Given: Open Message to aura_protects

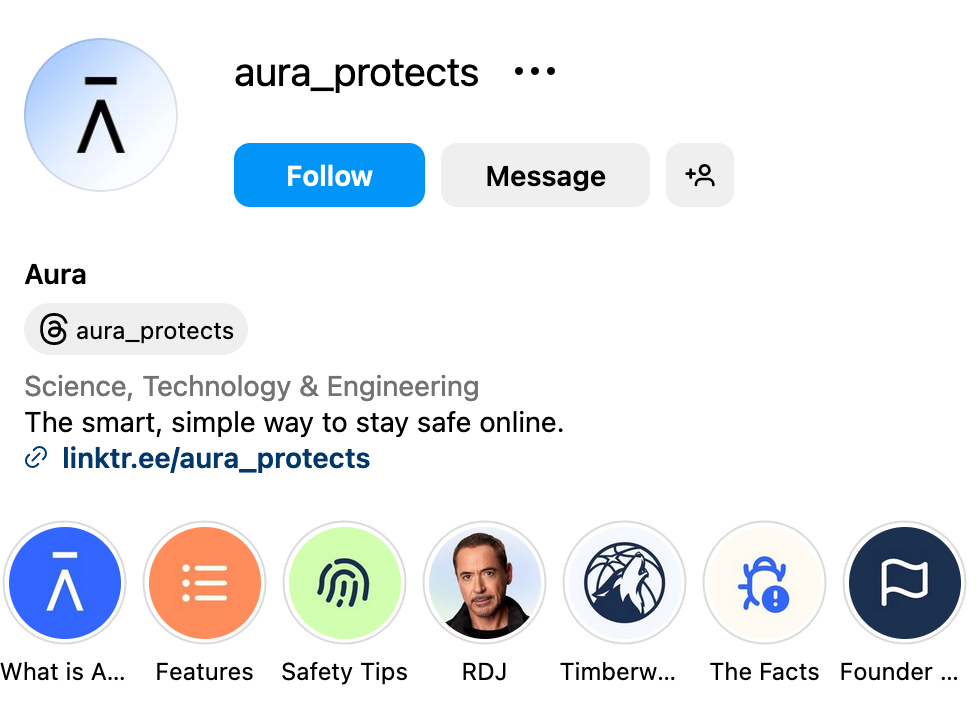Looking at the screenshot, I should (545, 175).
